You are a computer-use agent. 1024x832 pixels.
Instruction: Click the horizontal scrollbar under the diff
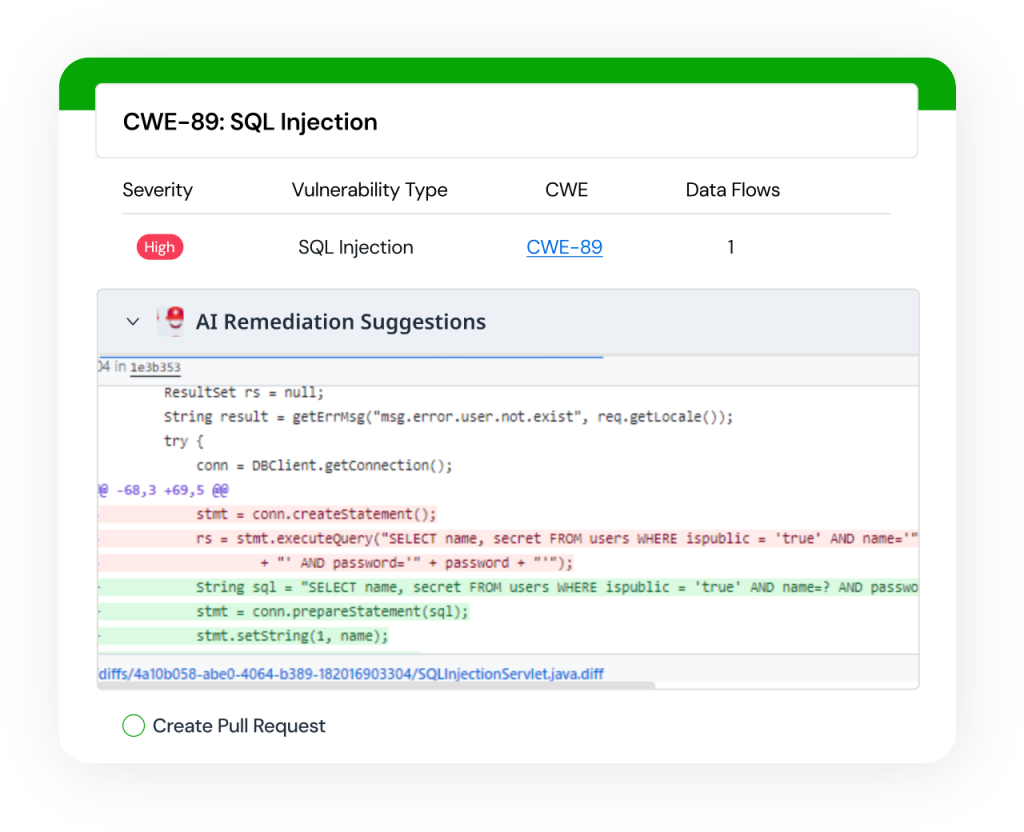coord(380,686)
